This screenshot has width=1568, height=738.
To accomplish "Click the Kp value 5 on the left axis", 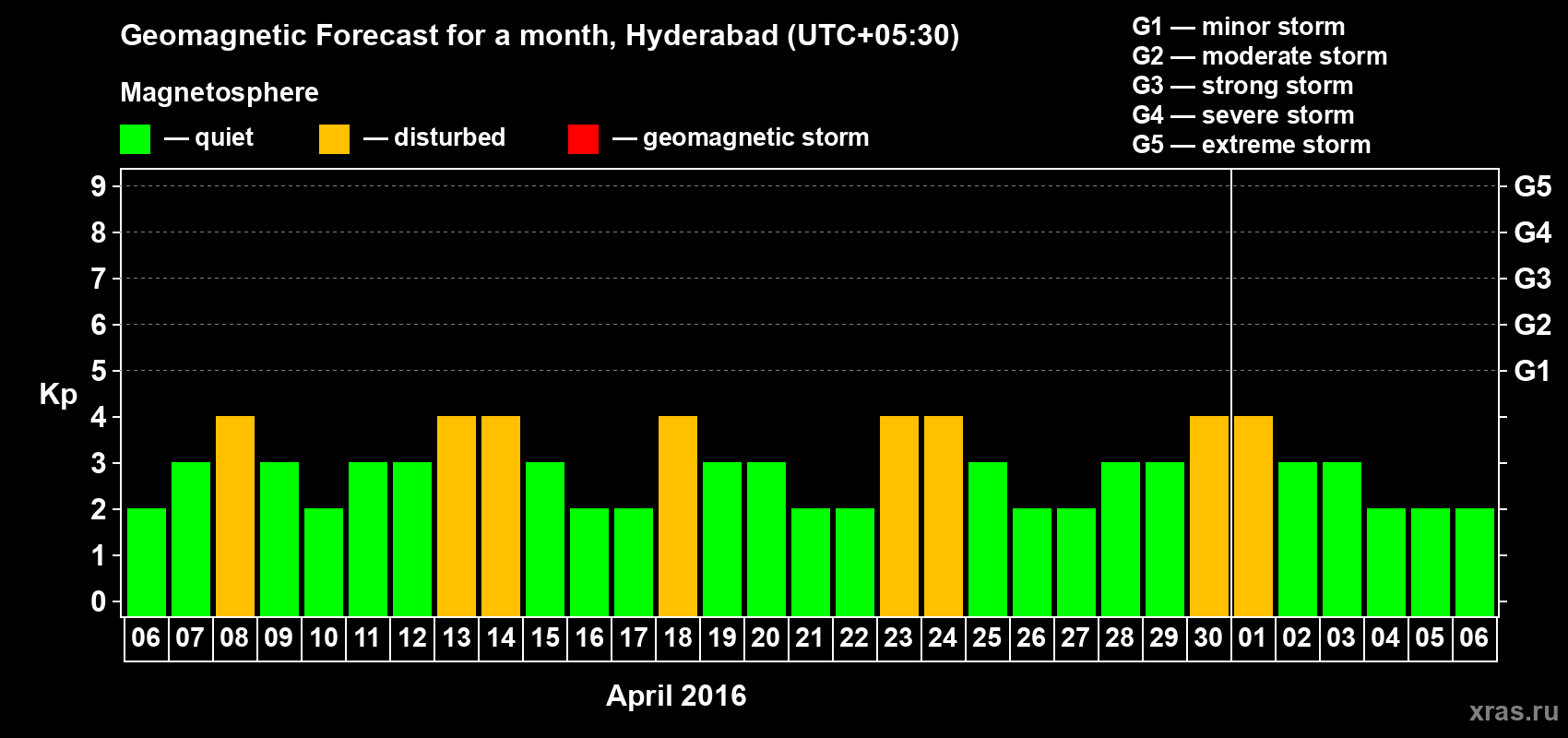I will 98,371.
